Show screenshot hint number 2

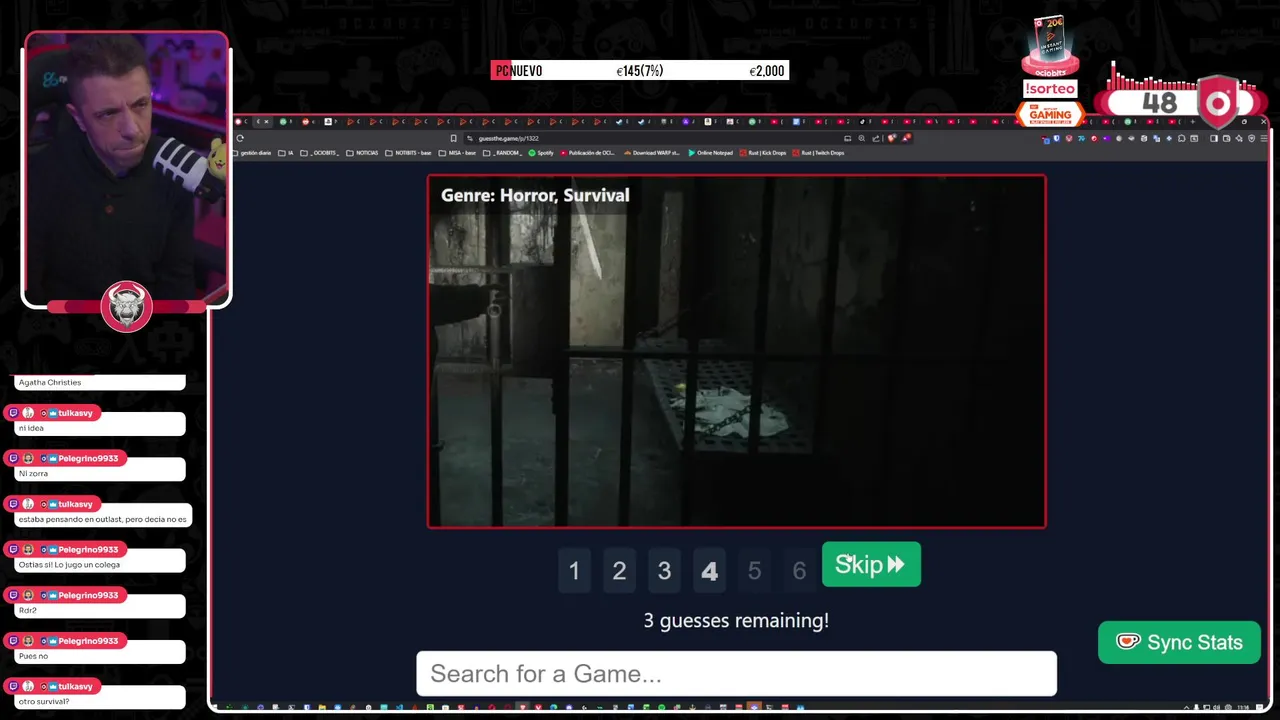[x=619, y=570]
